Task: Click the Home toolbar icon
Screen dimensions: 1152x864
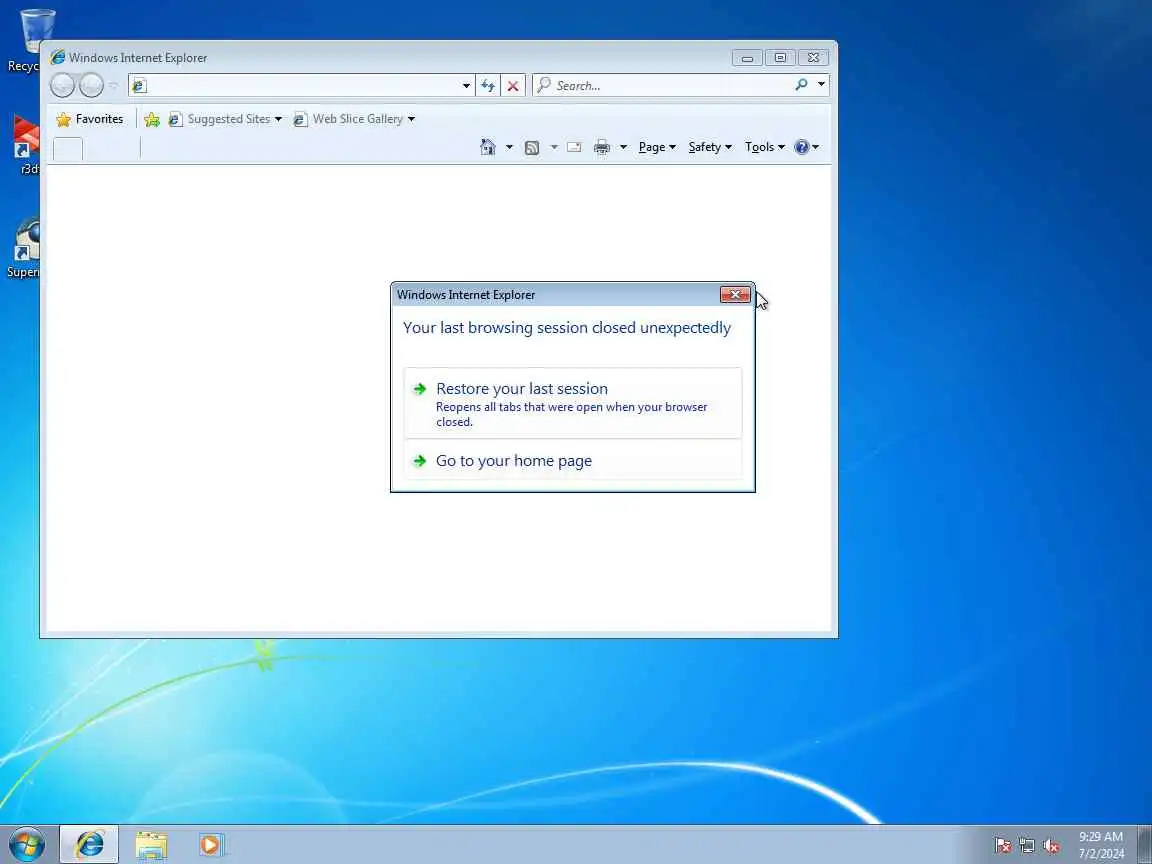Action: point(488,147)
